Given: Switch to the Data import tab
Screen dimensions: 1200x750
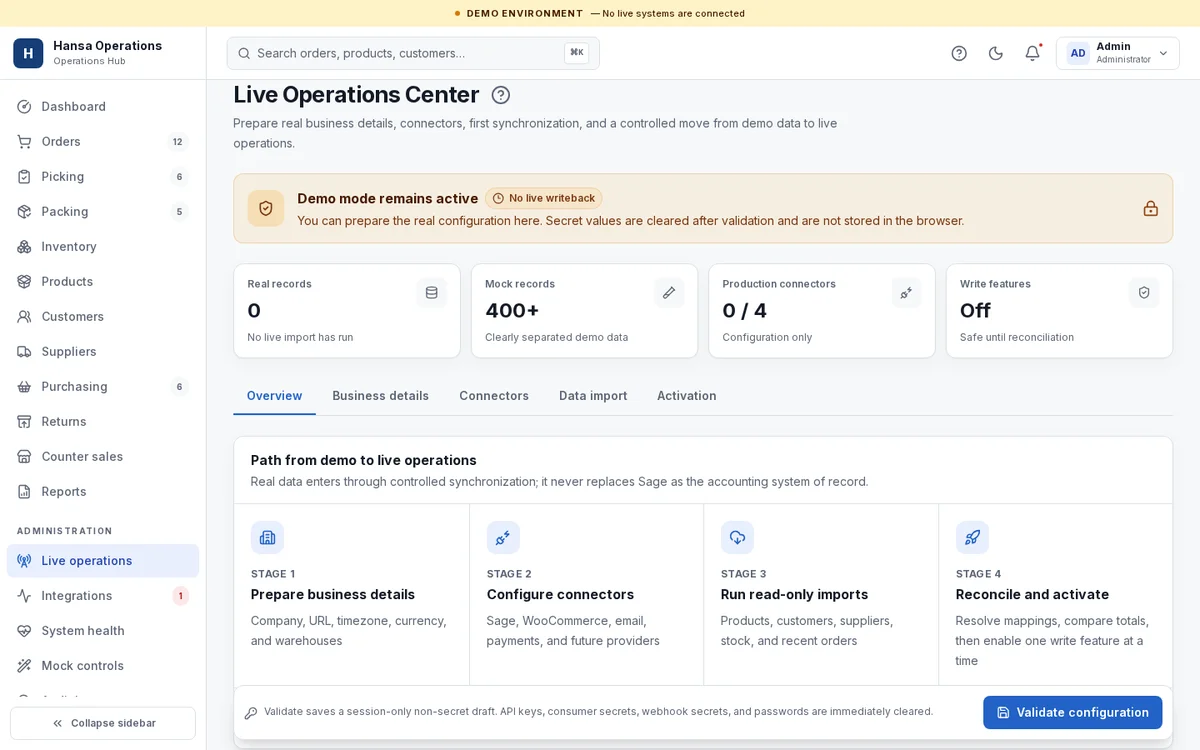Looking at the screenshot, I should click(x=593, y=396).
